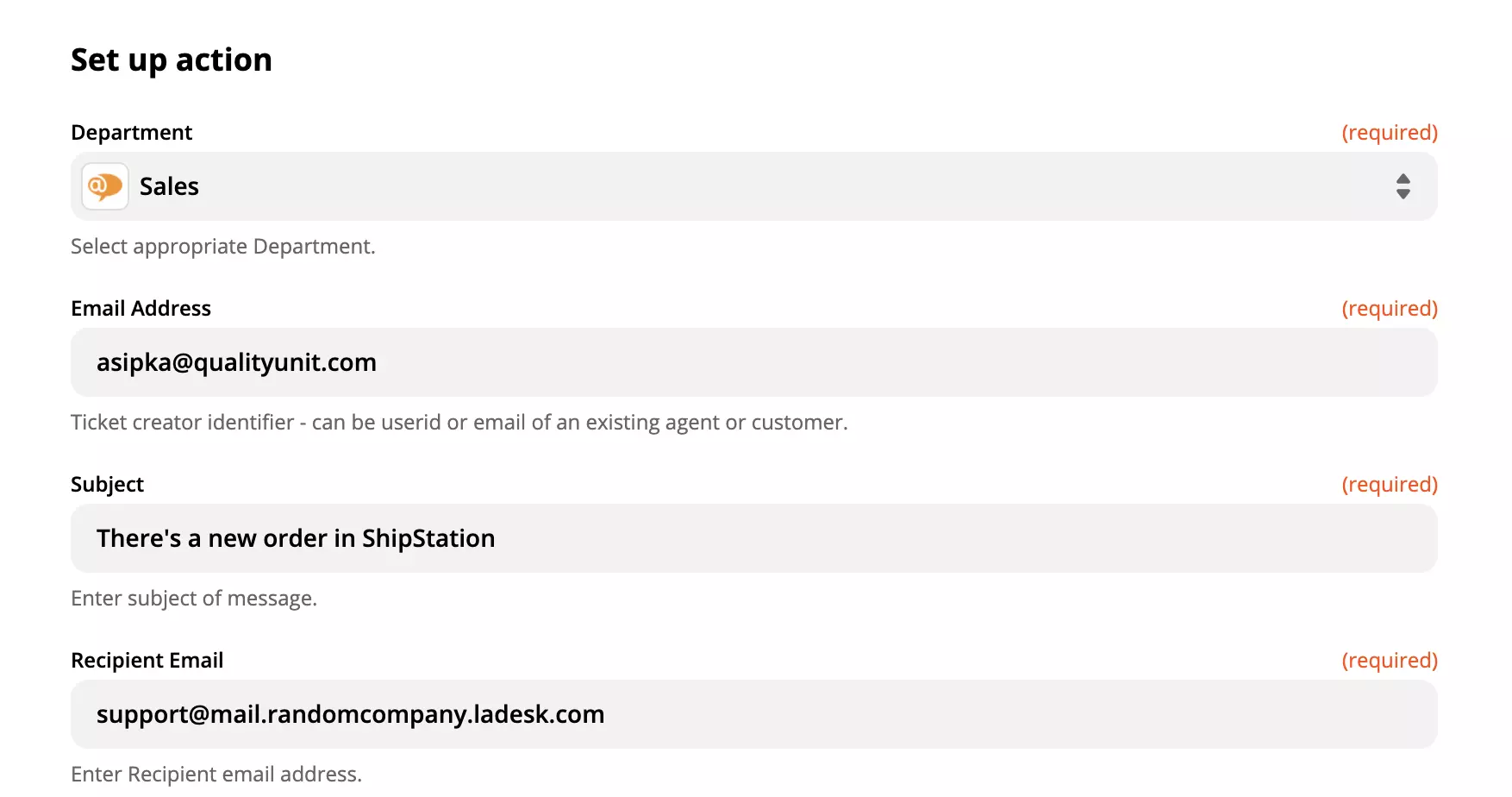The width and height of the screenshot is (1512, 797).
Task: Click (required) next to Email Address
Action: coord(1389,308)
